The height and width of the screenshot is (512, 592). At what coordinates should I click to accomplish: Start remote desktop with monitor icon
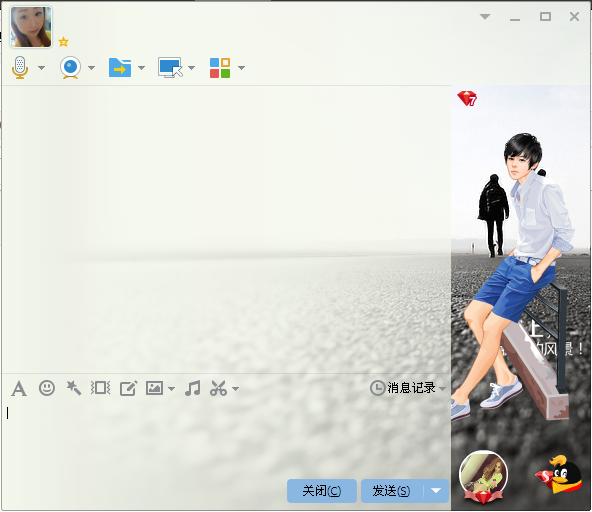tap(170, 68)
